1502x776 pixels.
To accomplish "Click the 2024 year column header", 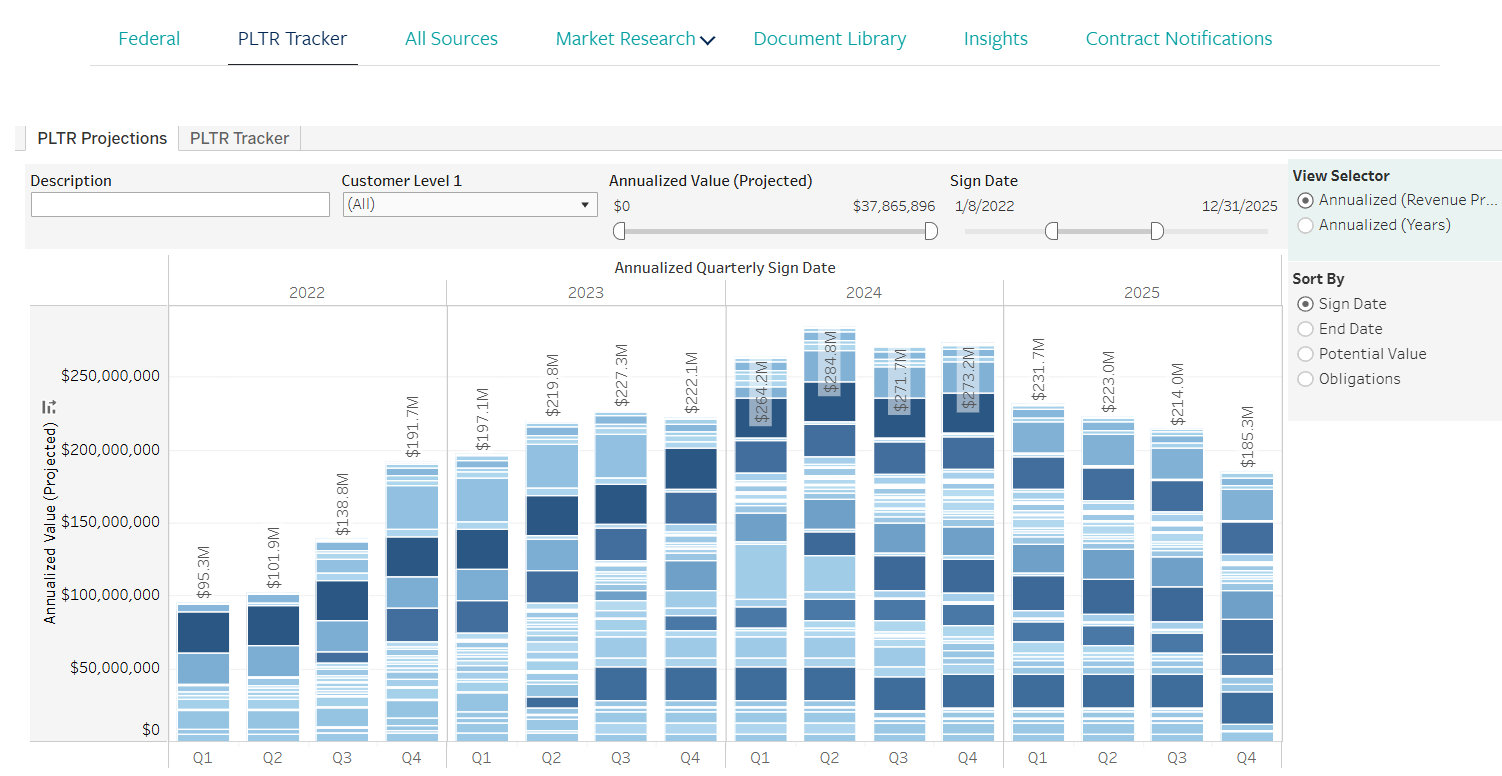I will (x=864, y=293).
